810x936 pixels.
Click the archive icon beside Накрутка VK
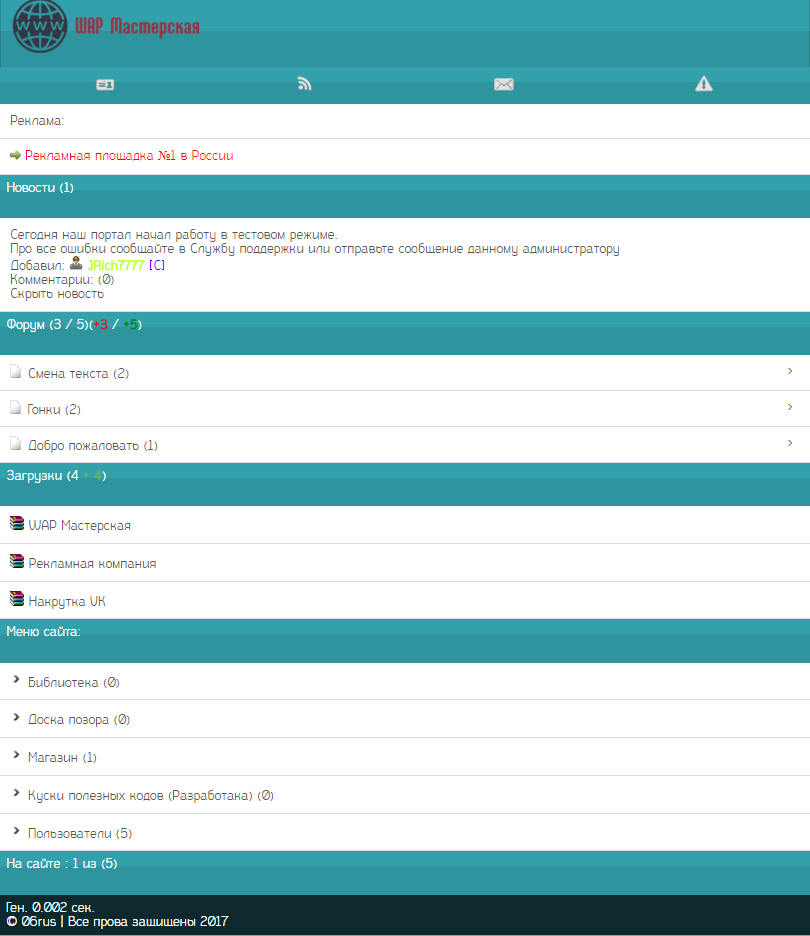pyautogui.click(x=17, y=600)
